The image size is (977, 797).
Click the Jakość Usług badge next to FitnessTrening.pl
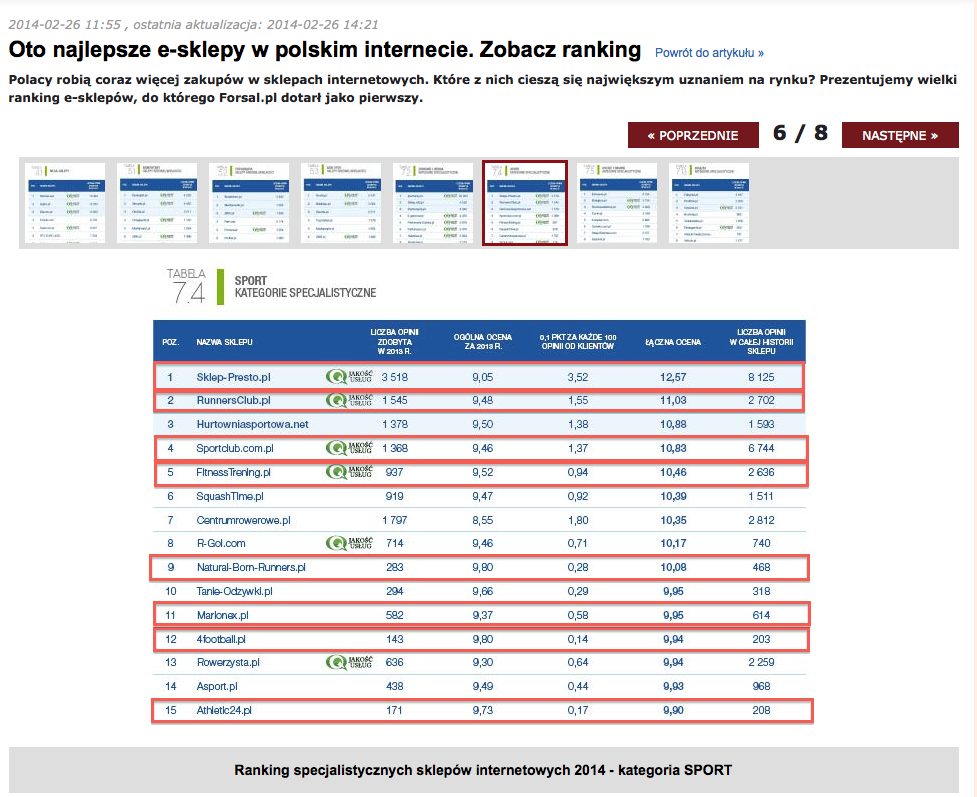(350, 472)
